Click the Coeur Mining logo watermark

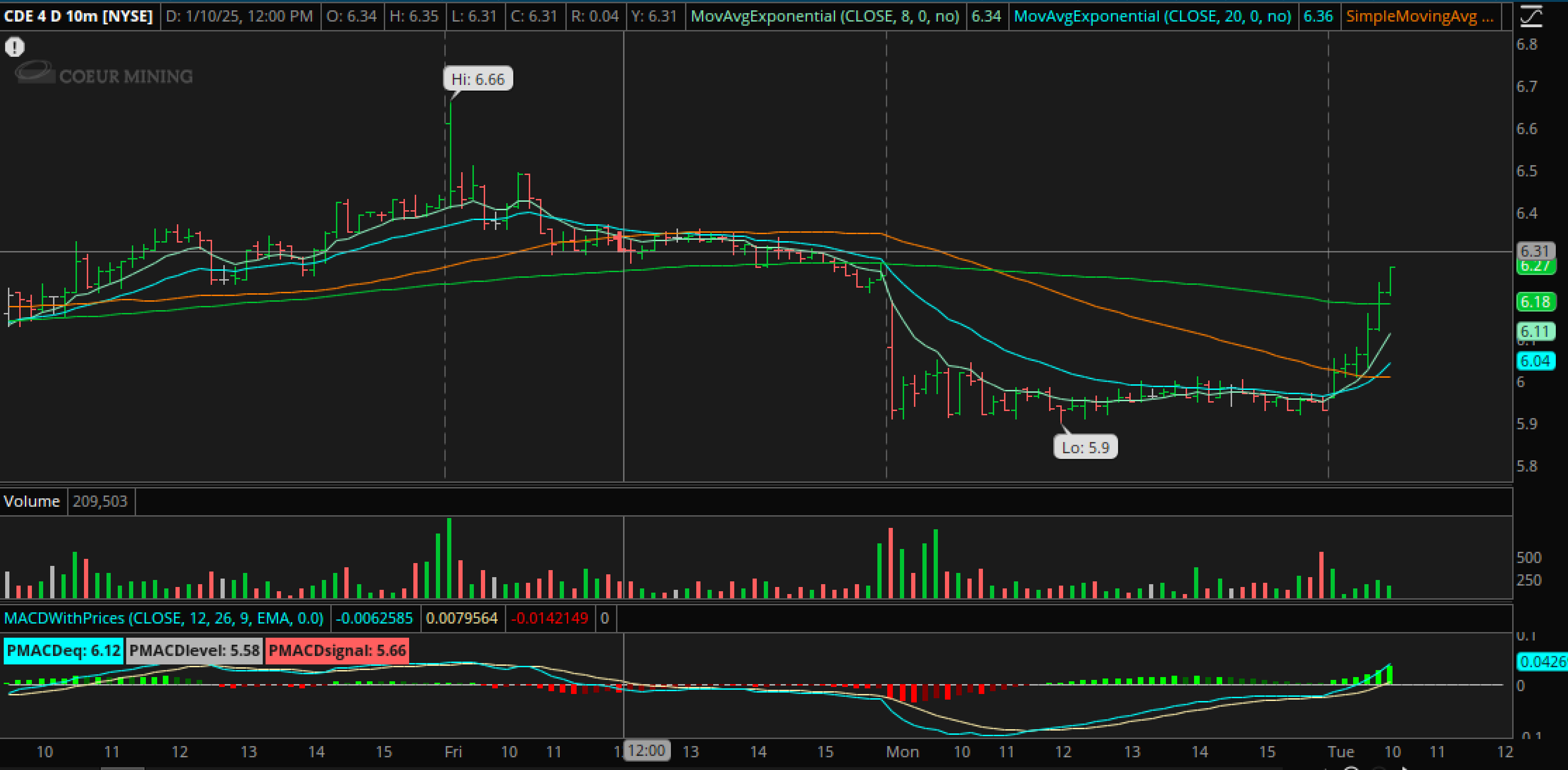[104, 74]
